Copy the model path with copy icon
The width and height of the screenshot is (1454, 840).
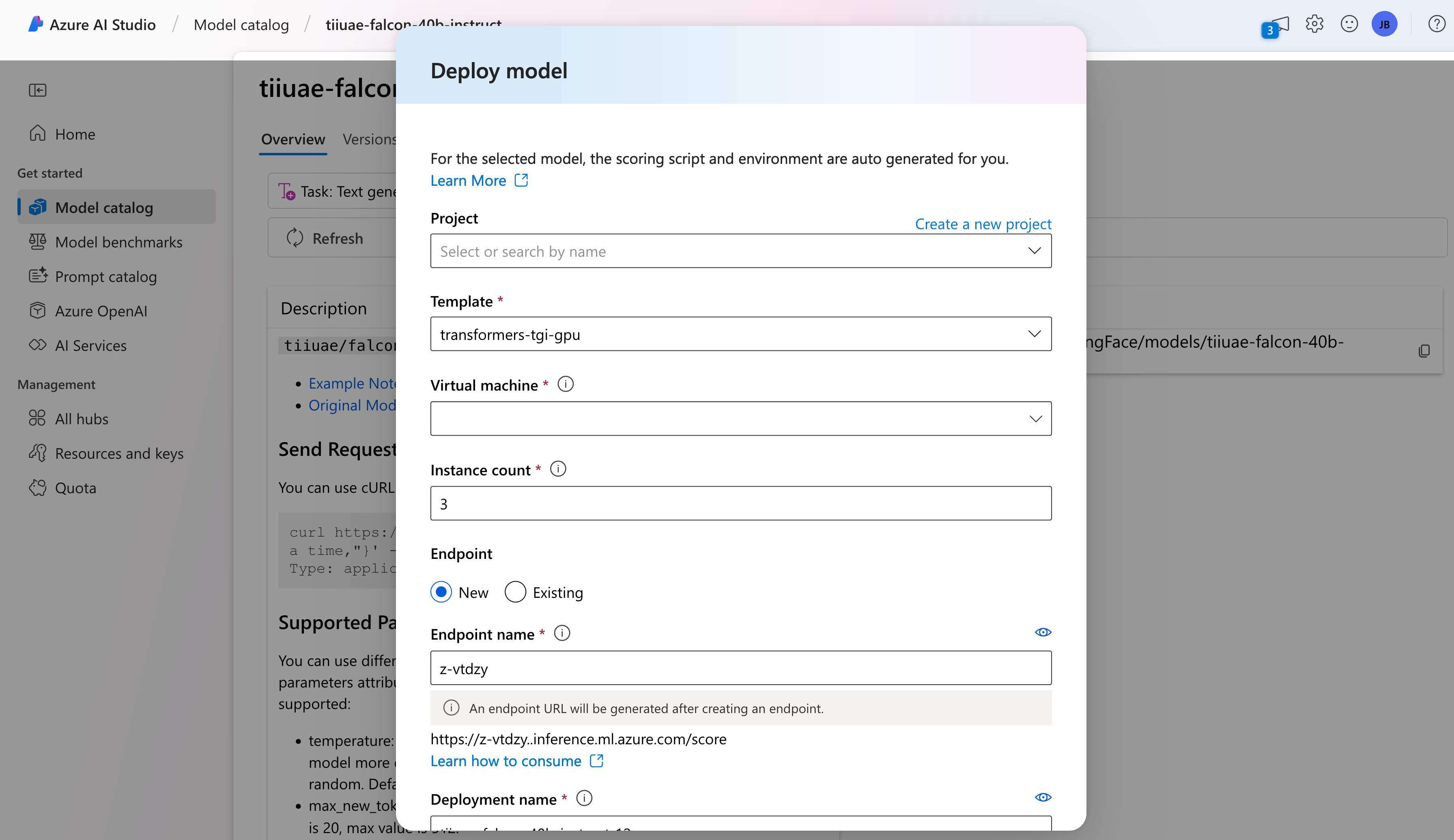pyautogui.click(x=1424, y=350)
